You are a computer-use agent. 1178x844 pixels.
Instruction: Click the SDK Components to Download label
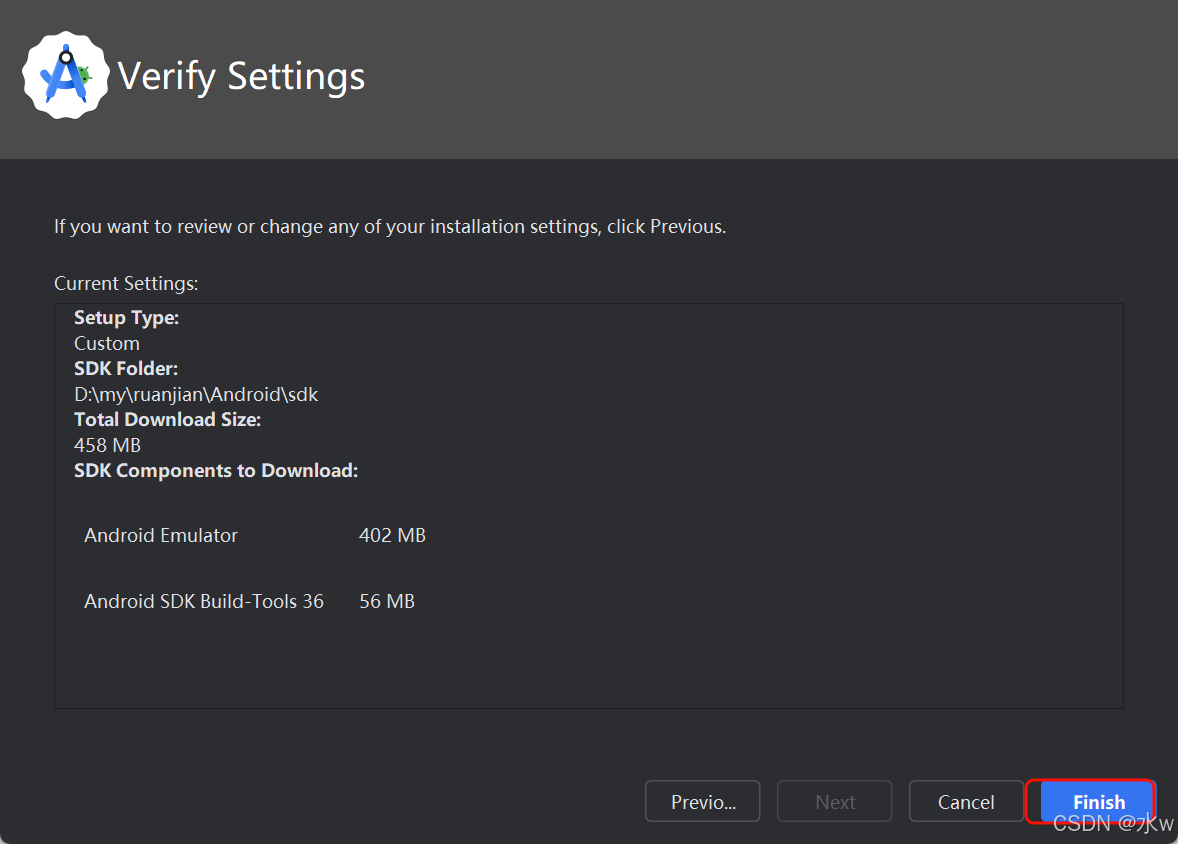(216, 470)
